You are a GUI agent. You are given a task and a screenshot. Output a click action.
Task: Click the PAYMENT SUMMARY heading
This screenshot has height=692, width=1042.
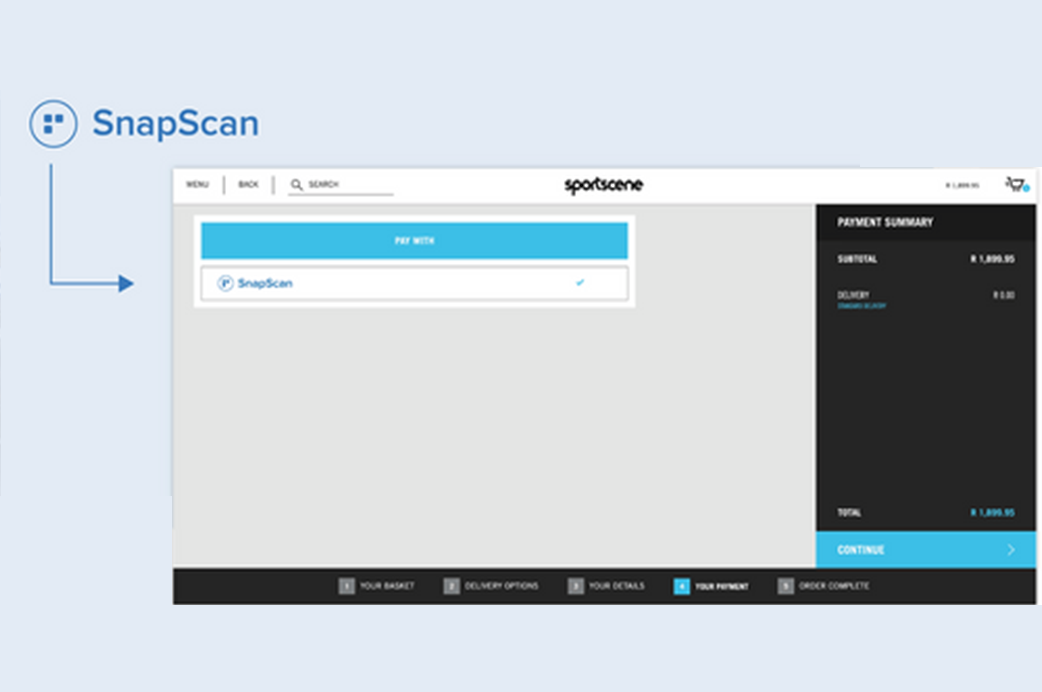pyautogui.click(x=885, y=222)
